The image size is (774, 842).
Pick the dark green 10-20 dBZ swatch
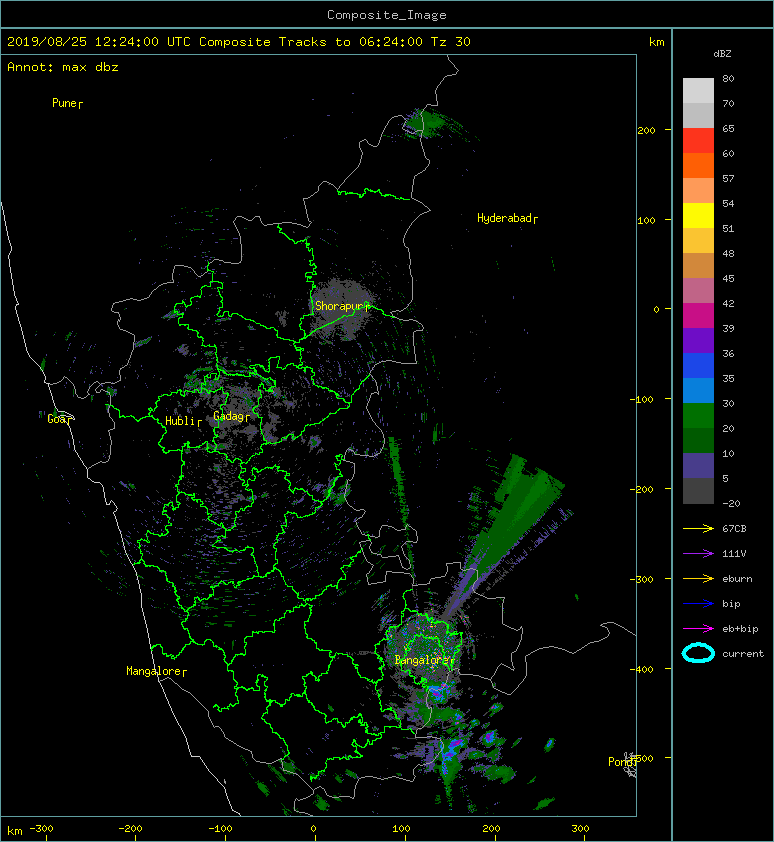(x=698, y=440)
